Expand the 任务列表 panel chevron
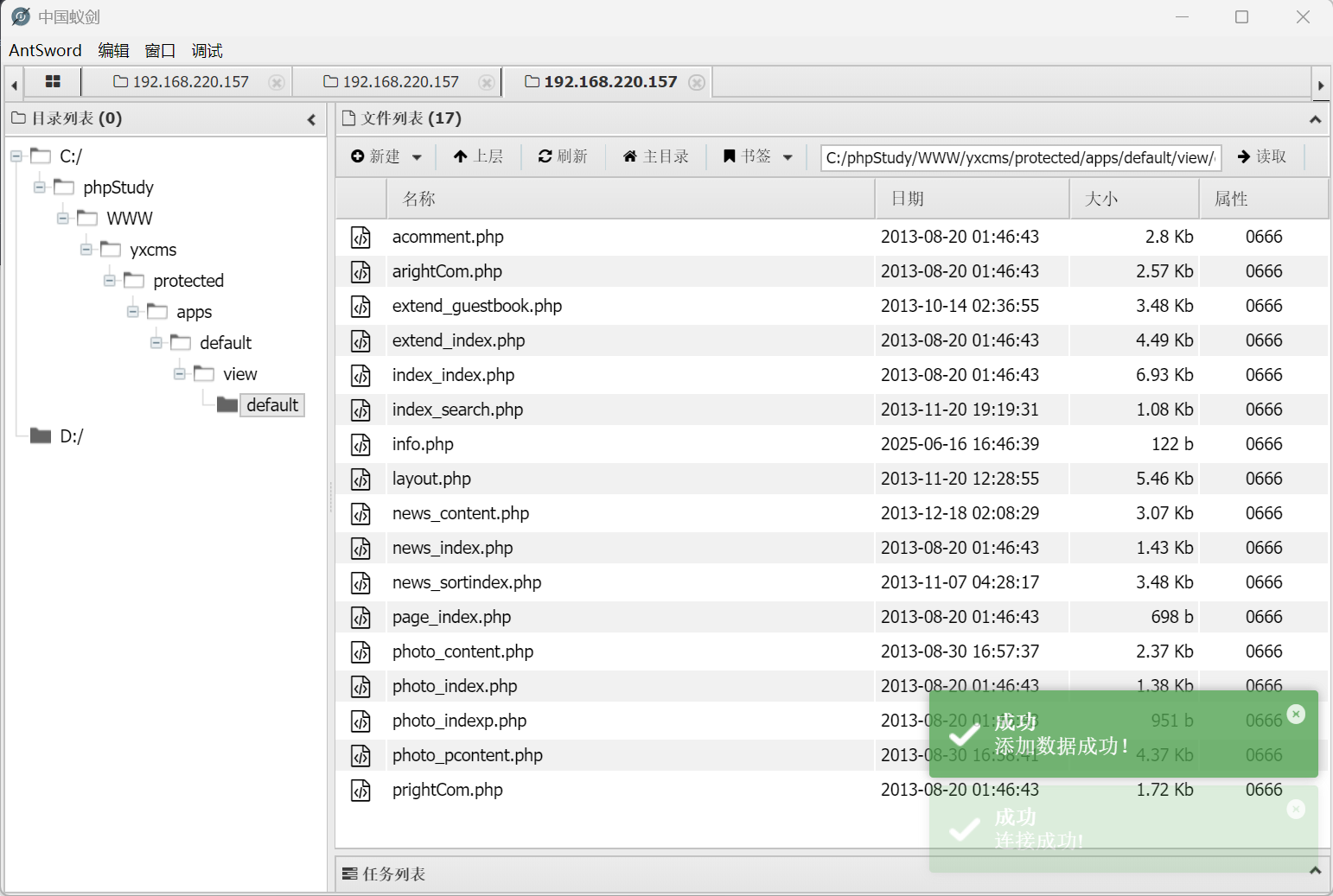Image resolution: width=1333 pixels, height=896 pixels. pos(1315,871)
